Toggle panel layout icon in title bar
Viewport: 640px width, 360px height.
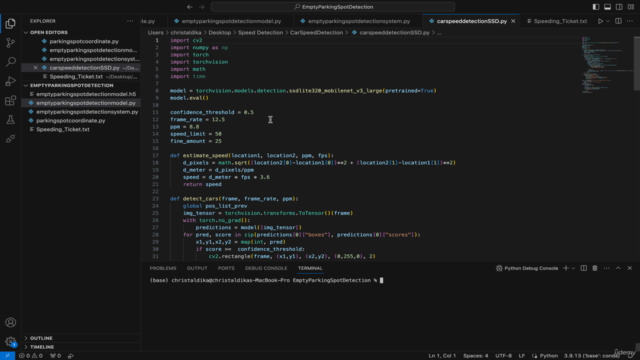607,7
